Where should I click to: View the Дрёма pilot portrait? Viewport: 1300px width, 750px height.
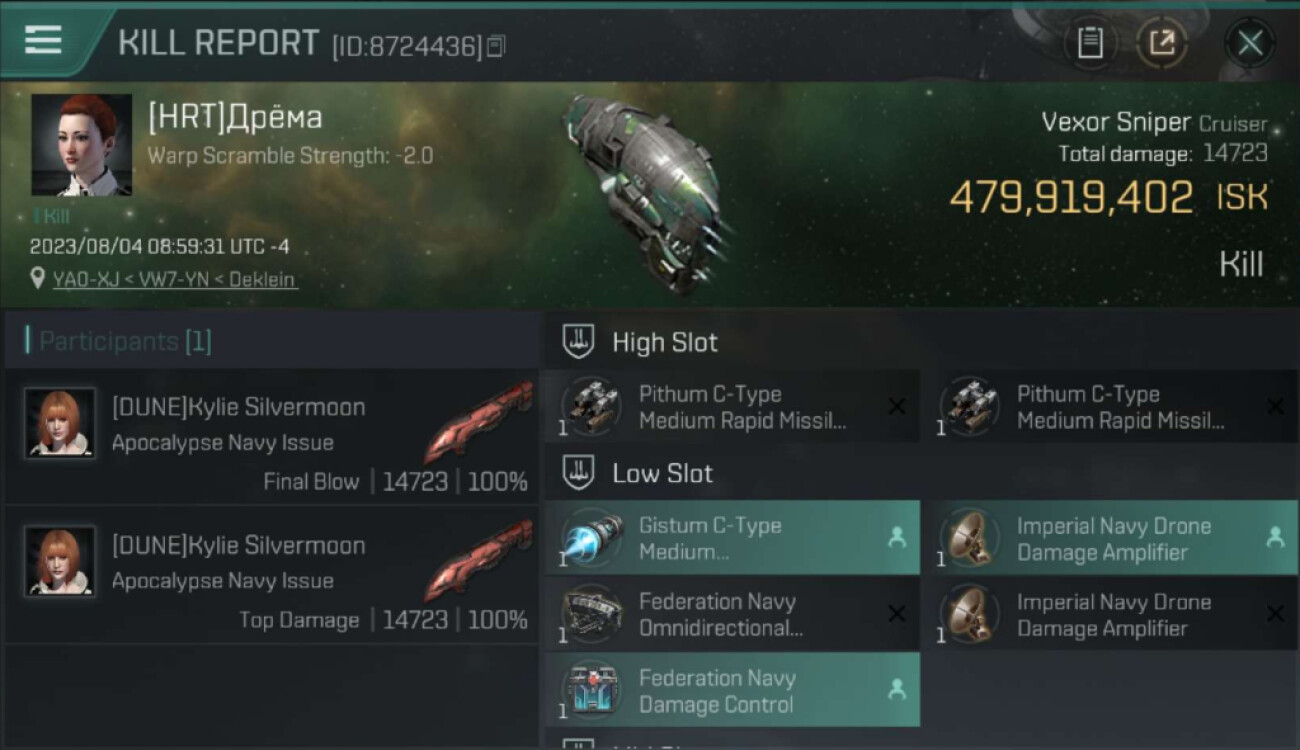[81, 145]
